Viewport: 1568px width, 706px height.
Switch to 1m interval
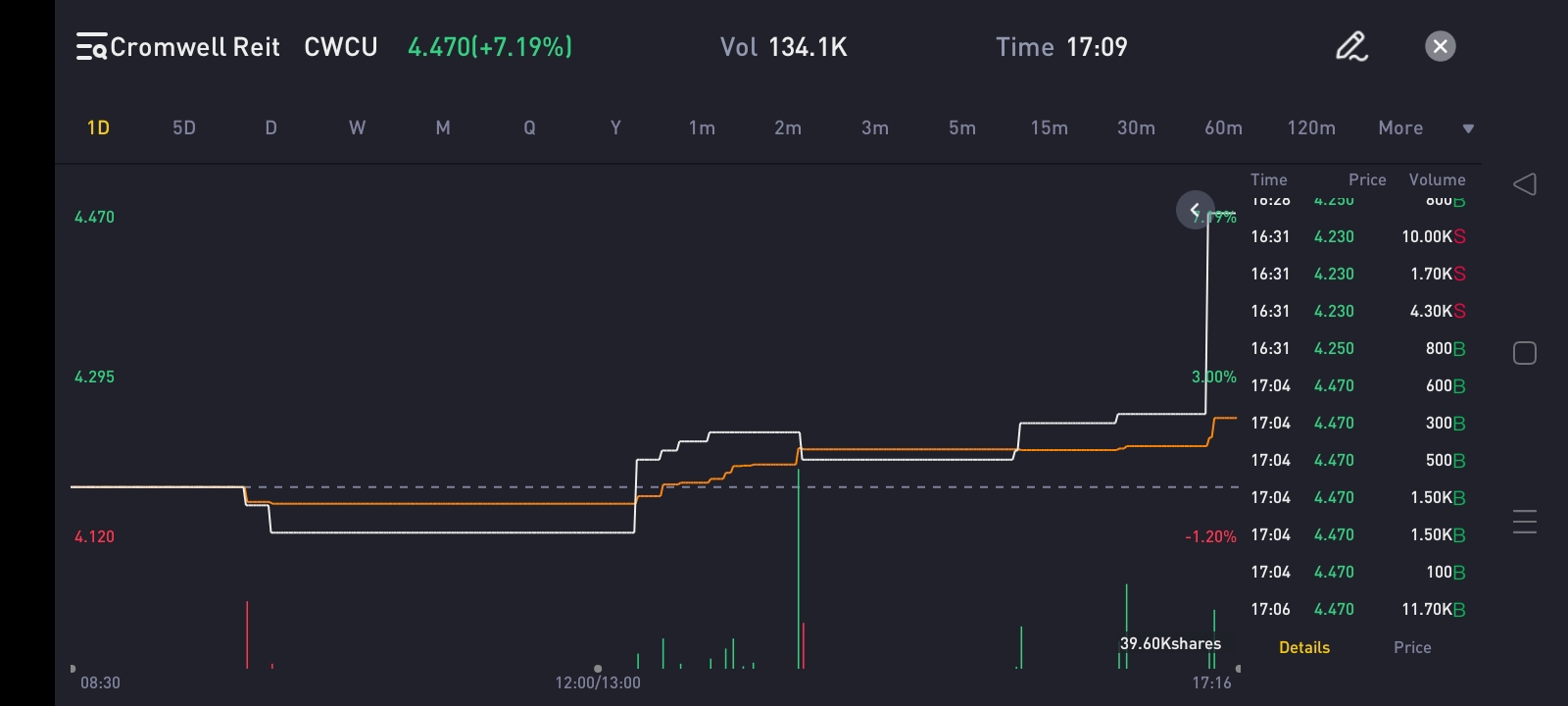(702, 127)
